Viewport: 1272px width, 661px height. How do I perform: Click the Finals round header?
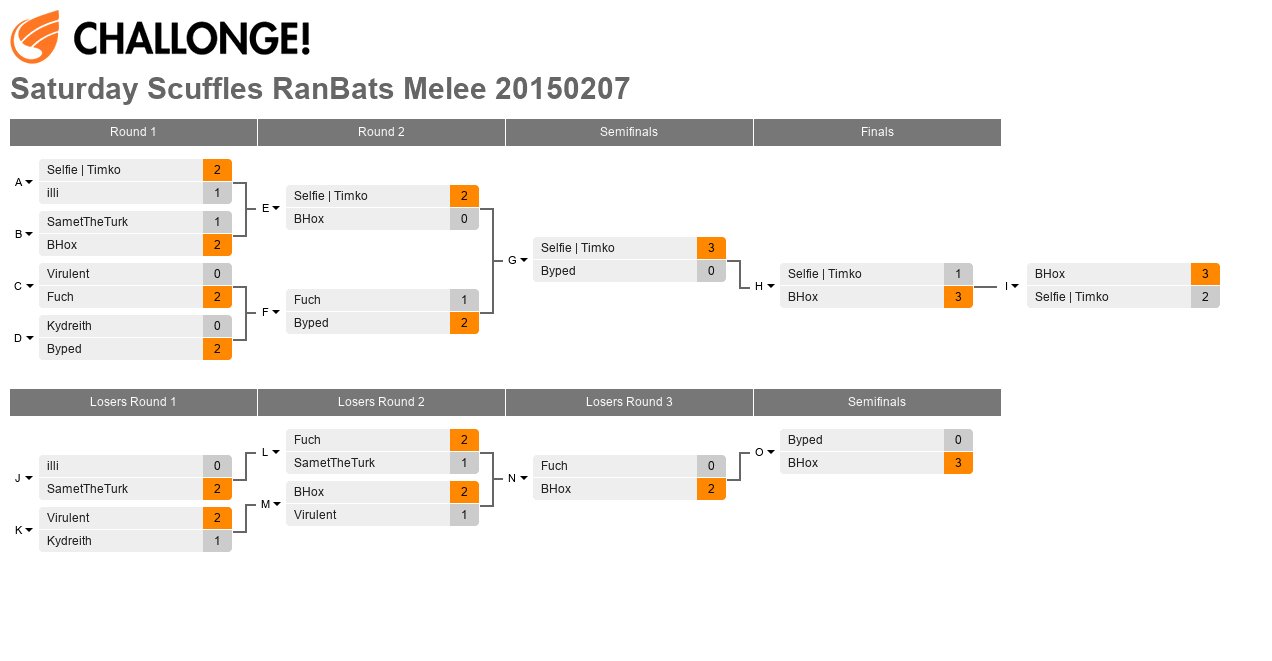[x=877, y=132]
